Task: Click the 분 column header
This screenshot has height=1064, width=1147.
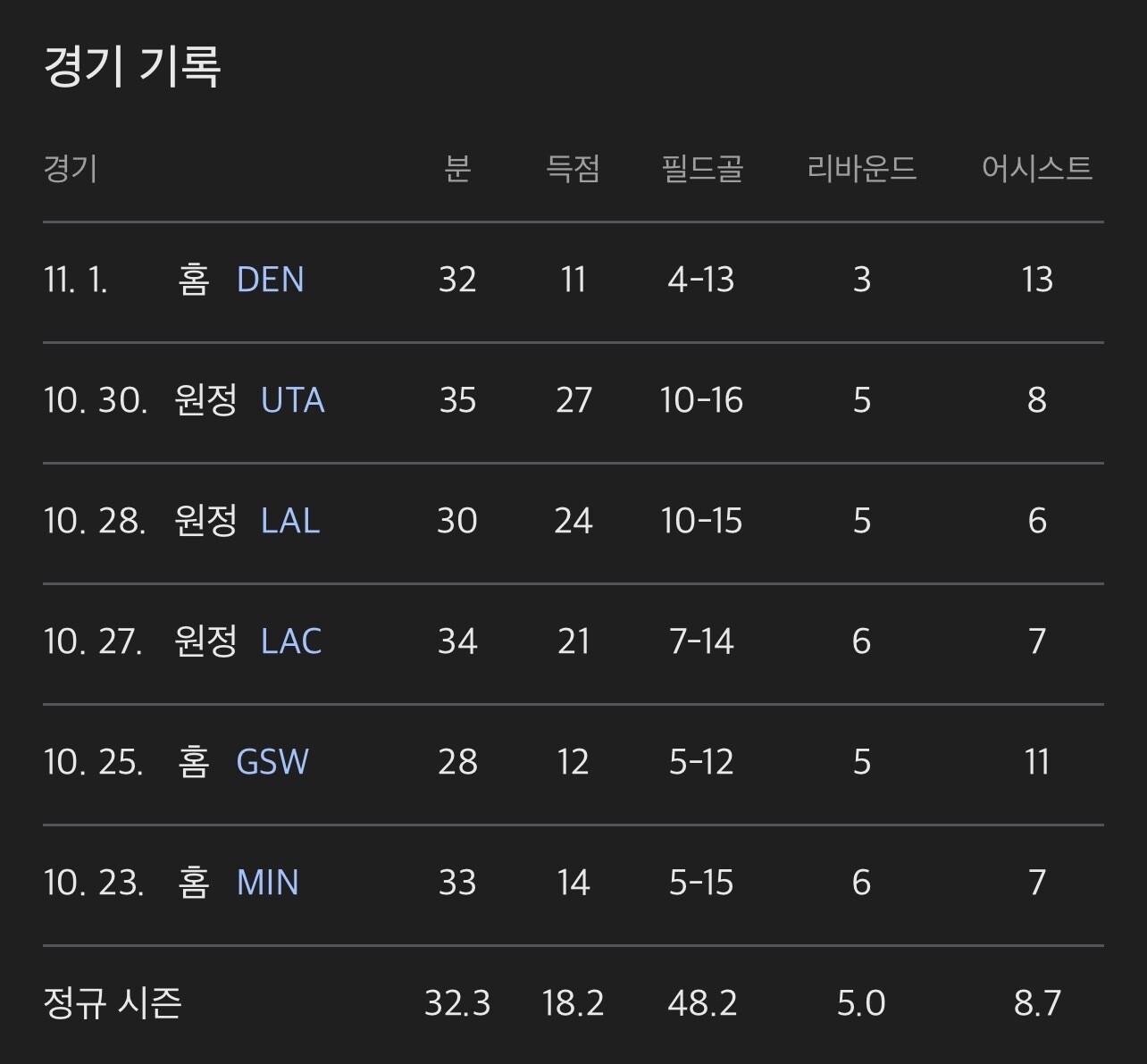Action: tap(457, 168)
